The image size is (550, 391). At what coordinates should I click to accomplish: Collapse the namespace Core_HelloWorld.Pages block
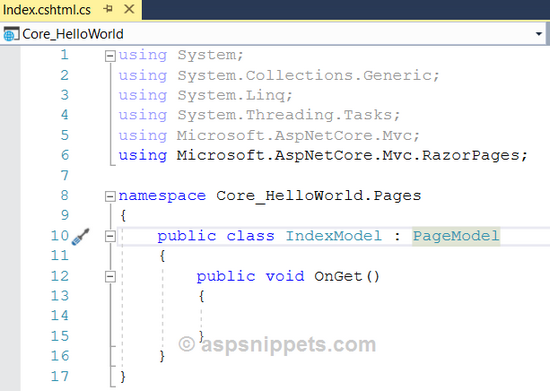(110, 196)
